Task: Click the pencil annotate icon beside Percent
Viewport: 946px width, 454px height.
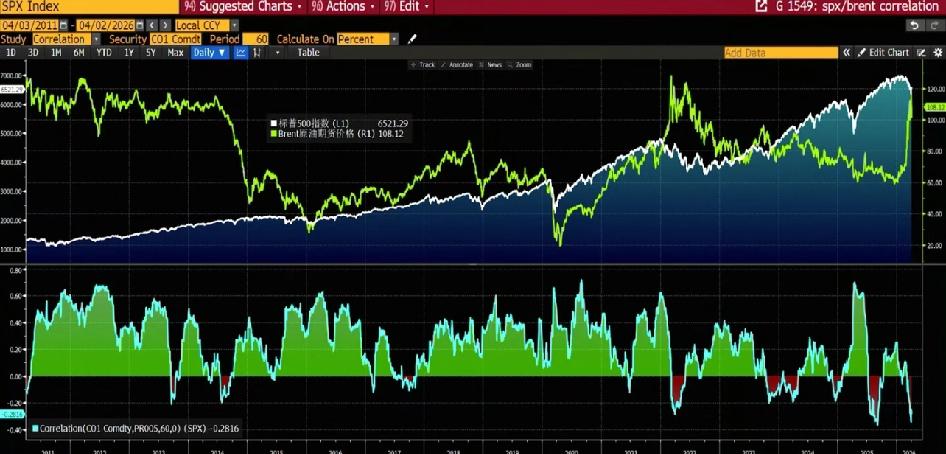Action: [x=411, y=39]
